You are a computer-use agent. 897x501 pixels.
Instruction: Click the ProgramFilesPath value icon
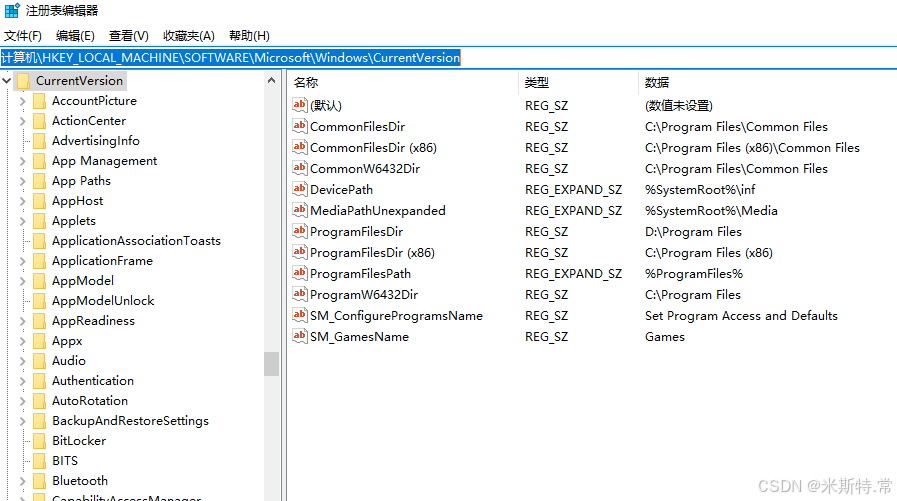[x=300, y=273]
